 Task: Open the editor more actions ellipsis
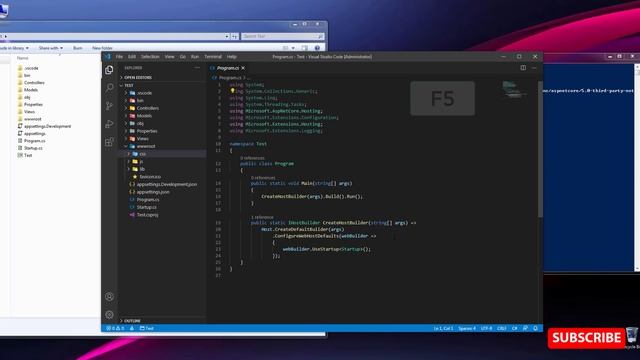pyautogui.click(x=534, y=68)
